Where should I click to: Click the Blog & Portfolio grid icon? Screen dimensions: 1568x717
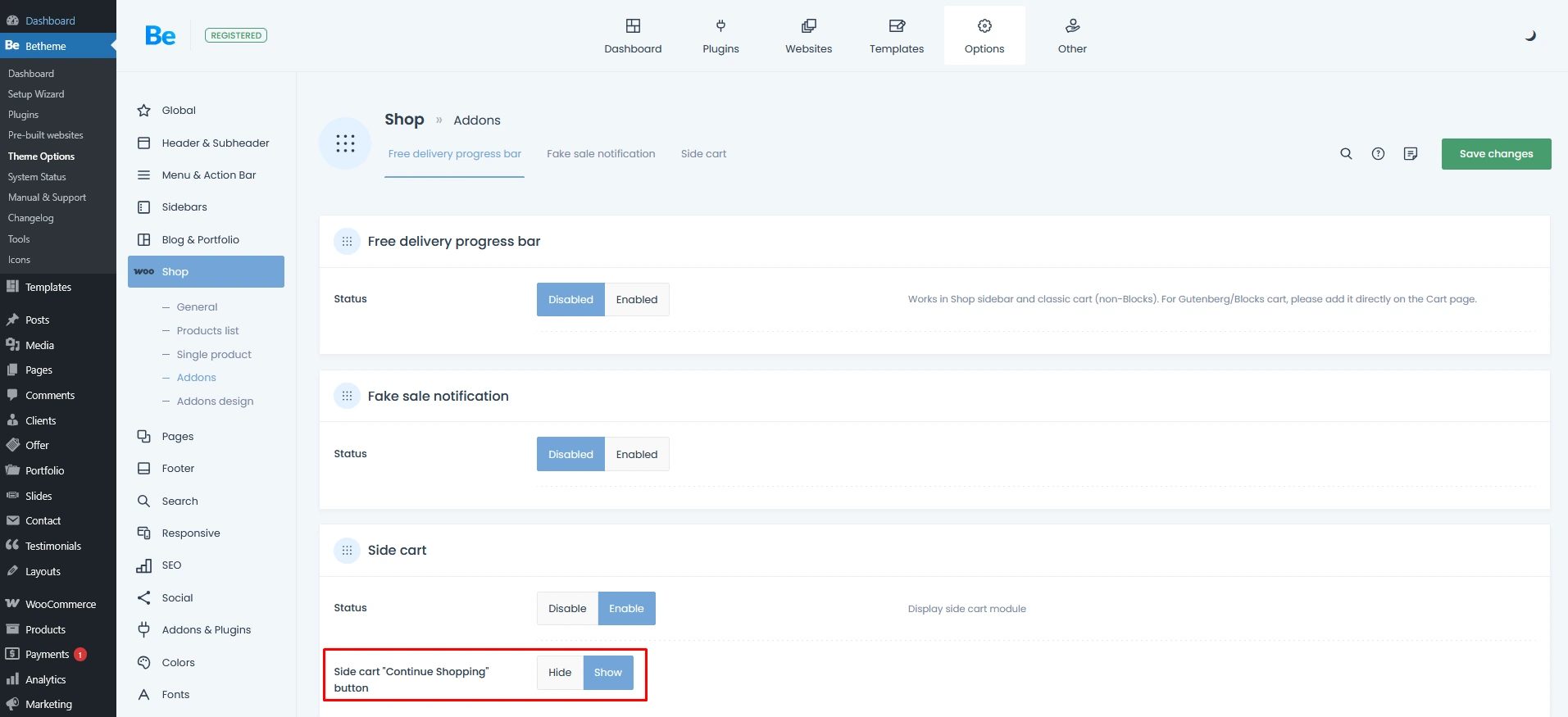(x=144, y=240)
